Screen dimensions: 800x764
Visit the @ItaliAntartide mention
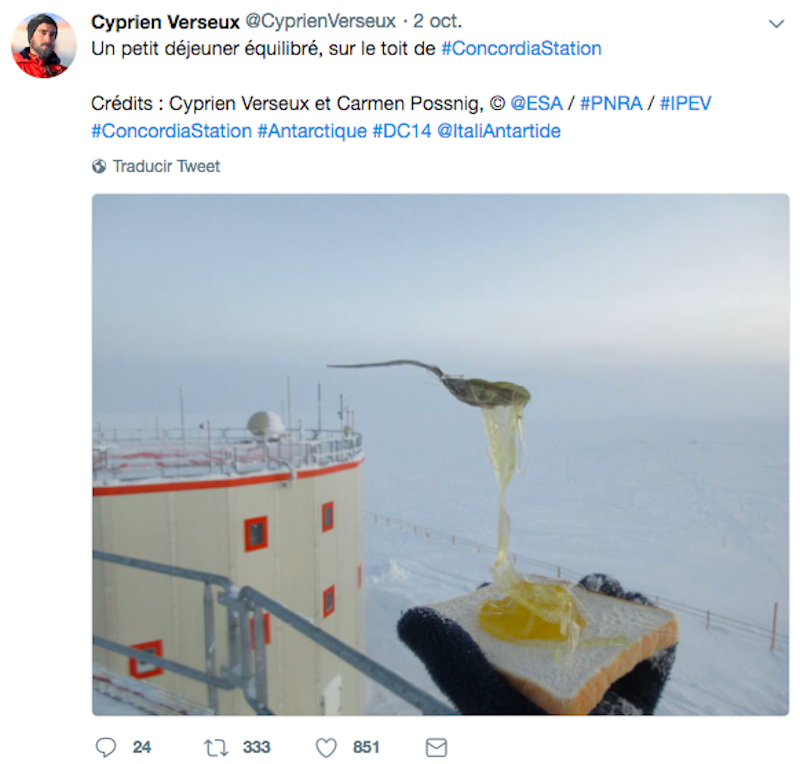[x=499, y=131]
